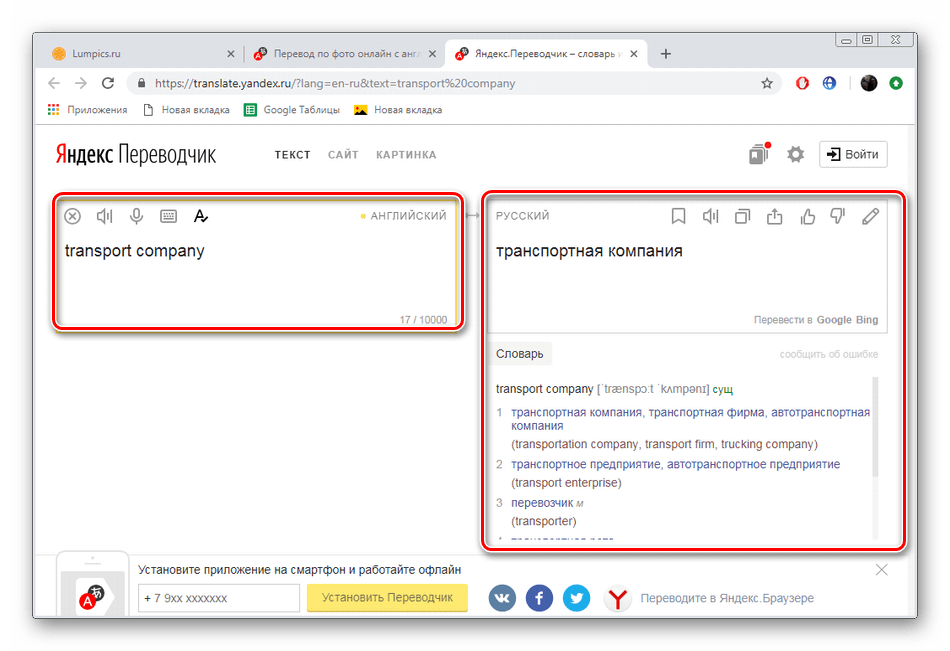The height and width of the screenshot is (651, 950).
Task: Open 'Переводите в Яндекс.Браузере' link
Action: click(727, 598)
